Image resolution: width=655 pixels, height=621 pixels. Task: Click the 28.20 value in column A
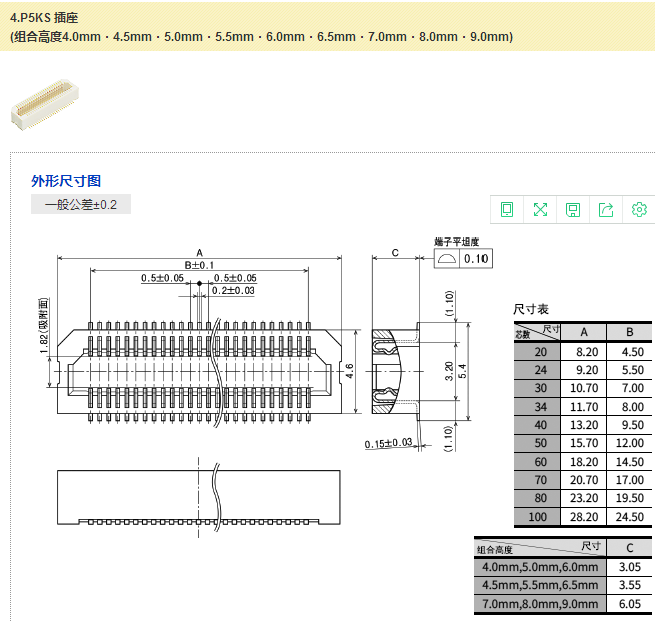pos(586,517)
